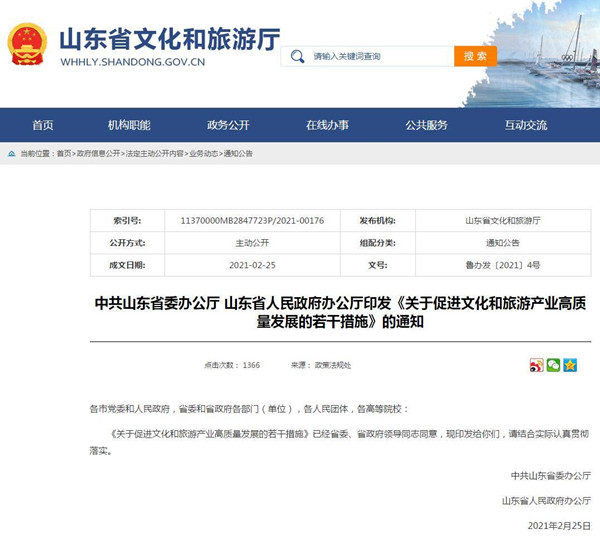This screenshot has height=537, width=600.
Task: Click the 组配分类 label cell
Action: point(378,243)
